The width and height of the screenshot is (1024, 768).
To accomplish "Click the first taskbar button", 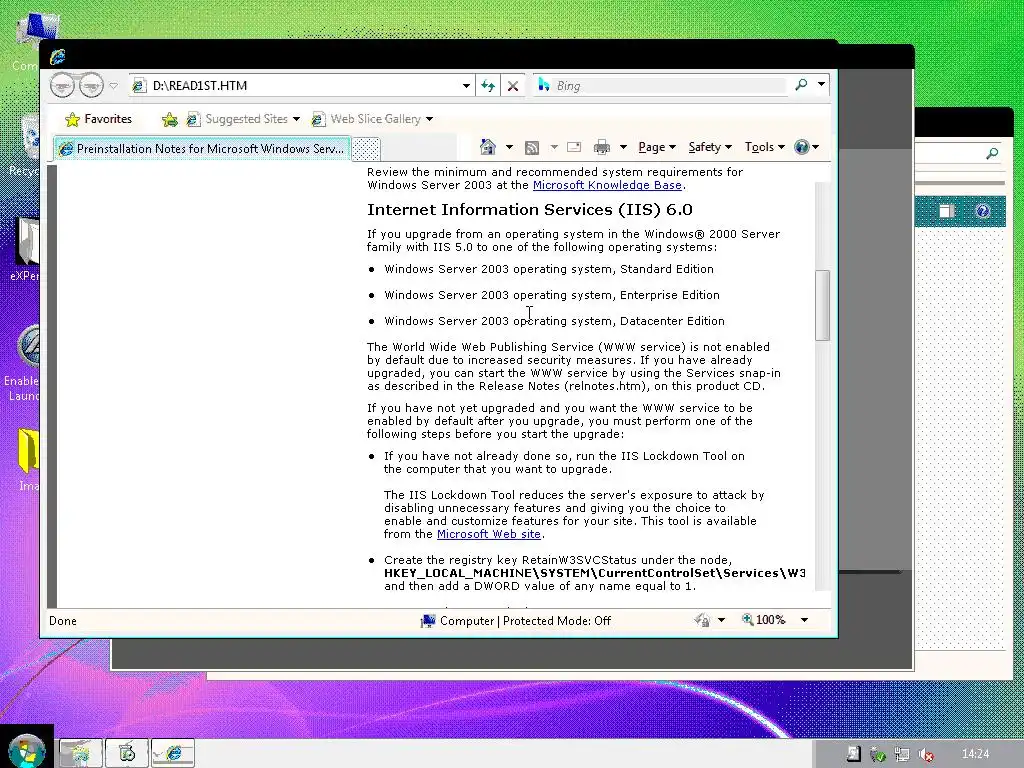I will [x=80, y=753].
